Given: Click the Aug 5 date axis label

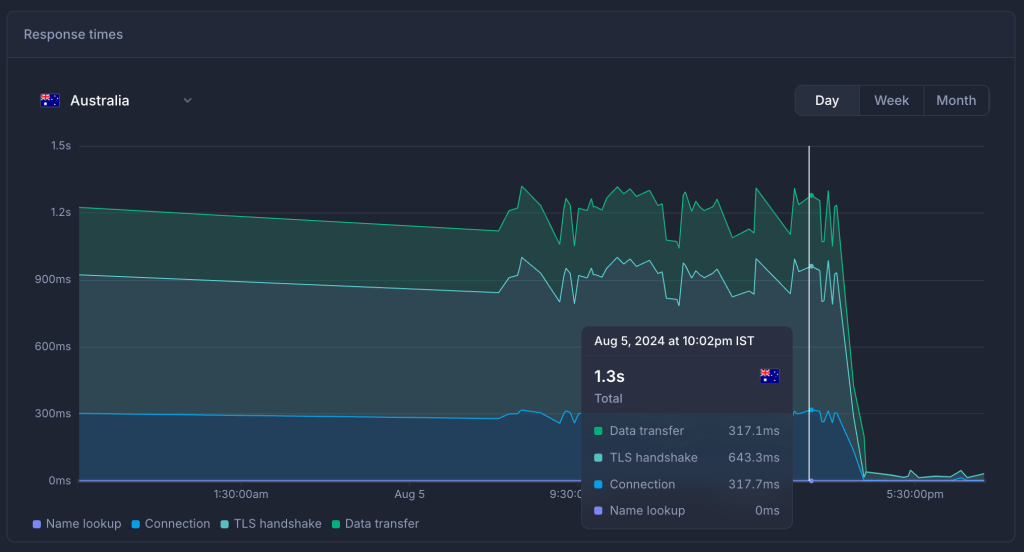Looking at the screenshot, I should (x=409, y=494).
